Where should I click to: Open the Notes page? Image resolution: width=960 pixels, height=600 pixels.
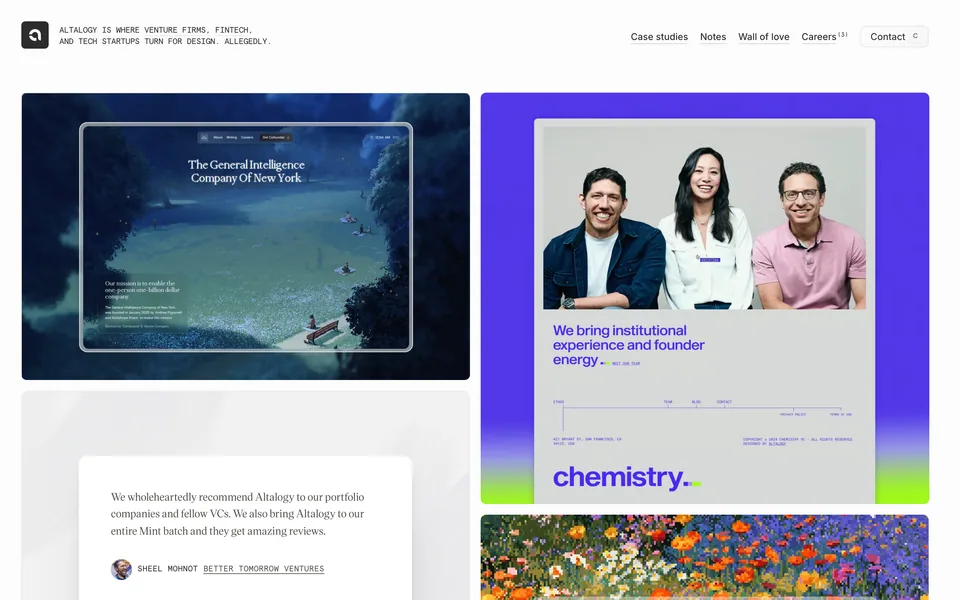click(x=713, y=37)
